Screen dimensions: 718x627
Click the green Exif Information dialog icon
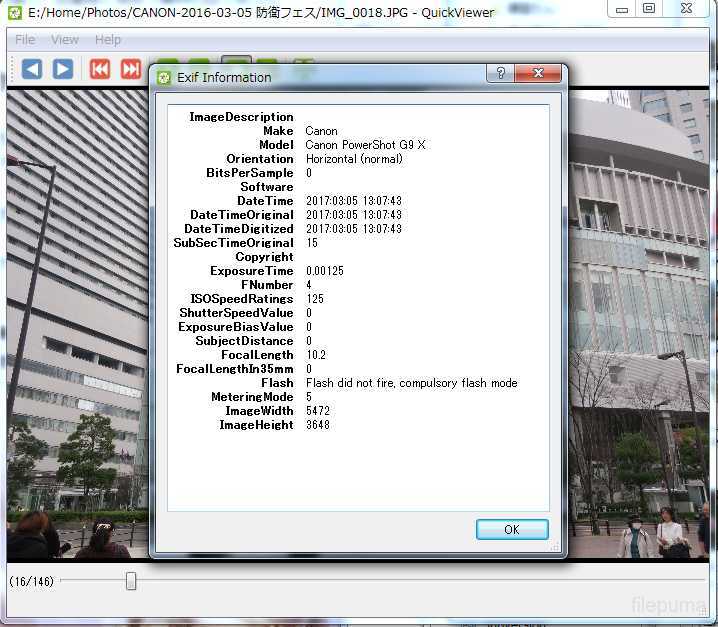click(x=164, y=77)
